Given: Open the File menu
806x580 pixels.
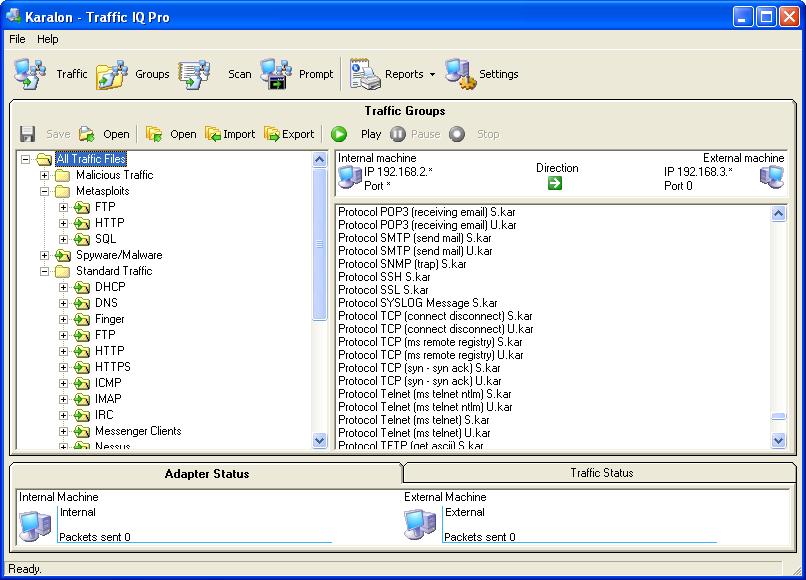Looking at the screenshot, I should tap(17, 39).
